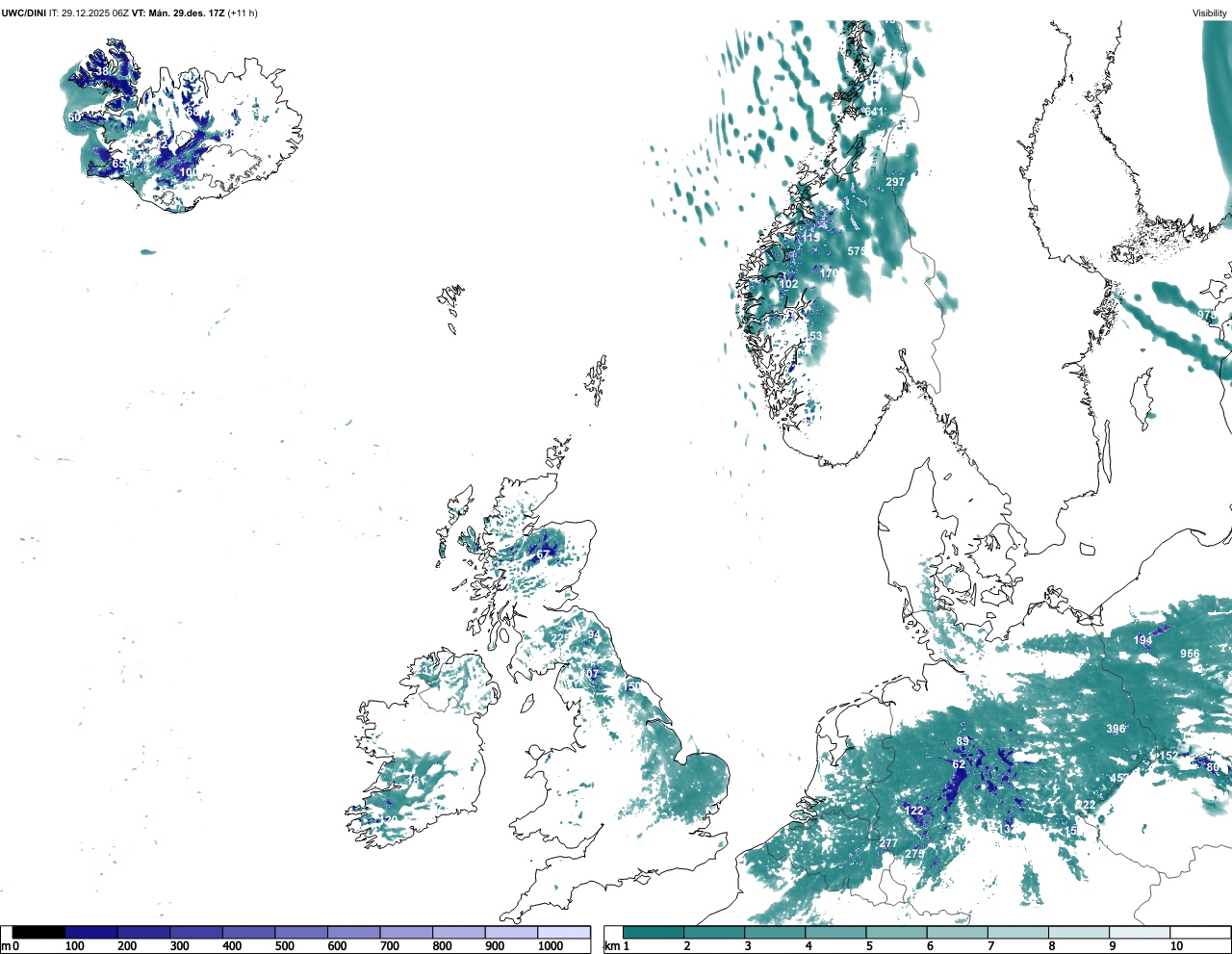Click the "575" value over Norway
Image resolution: width=1232 pixels, height=954 pixels.
coord(857,251)
